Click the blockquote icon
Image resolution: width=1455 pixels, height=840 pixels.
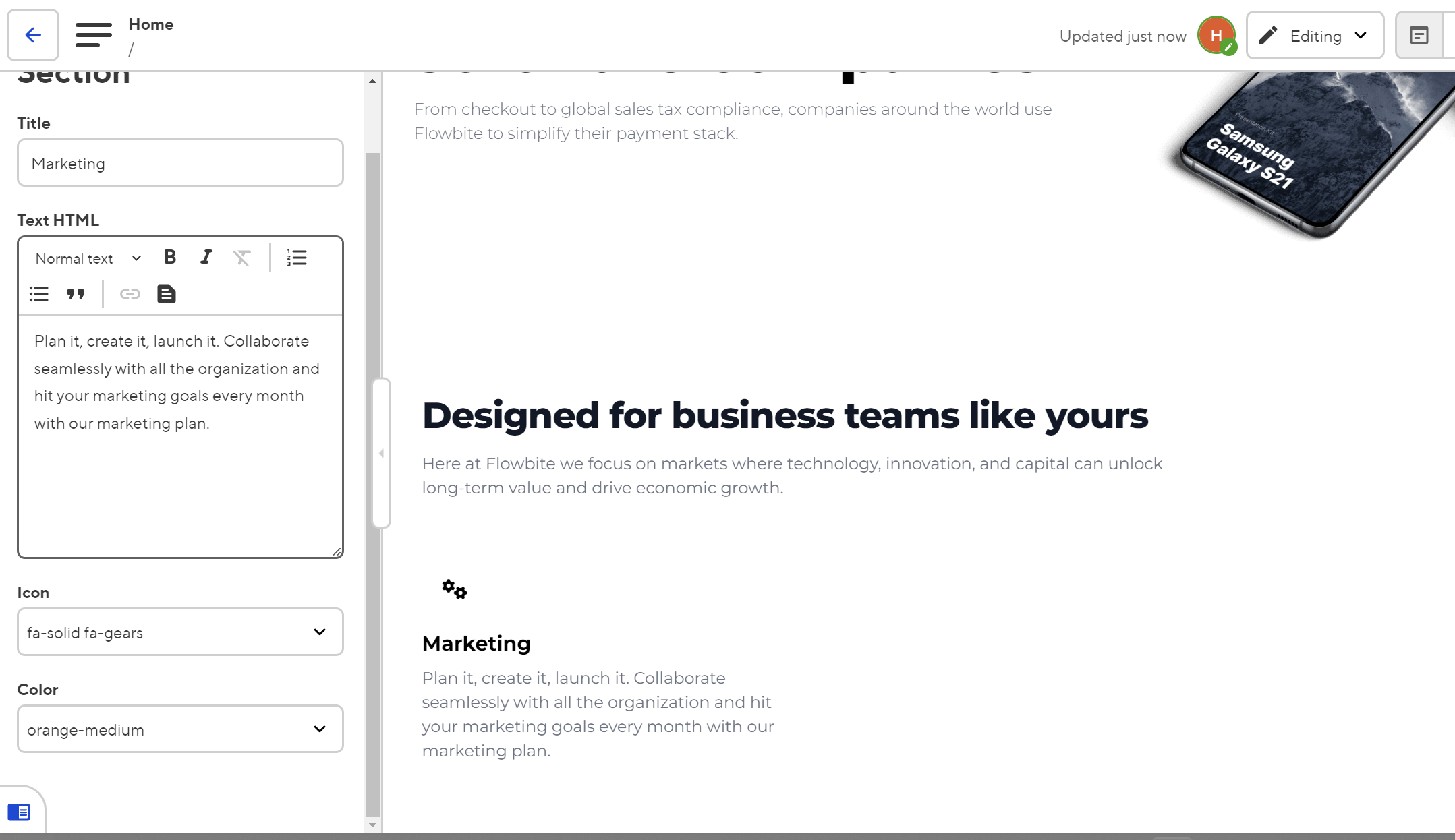coord(75,293)
